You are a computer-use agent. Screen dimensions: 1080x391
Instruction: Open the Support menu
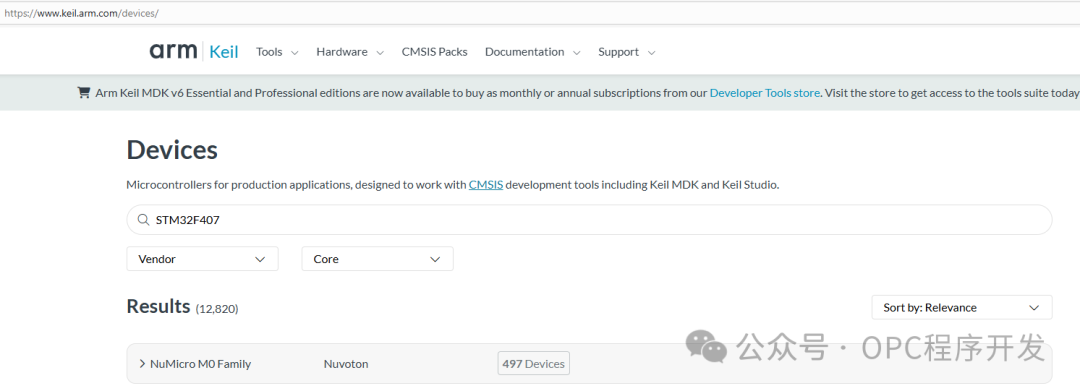[x=627, y=52]
